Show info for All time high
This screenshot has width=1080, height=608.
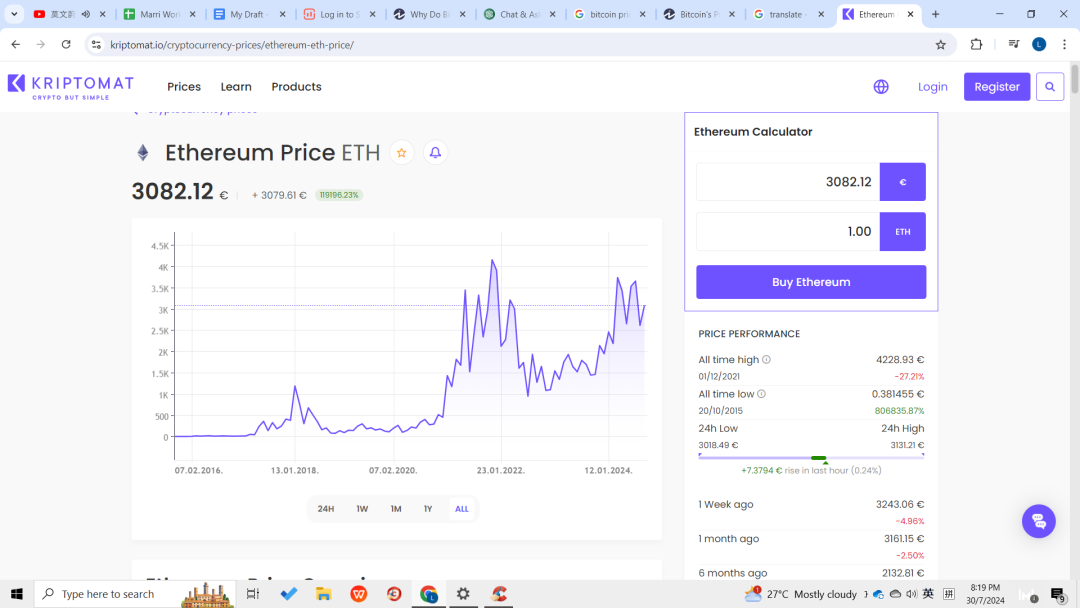tap(766, 359)
